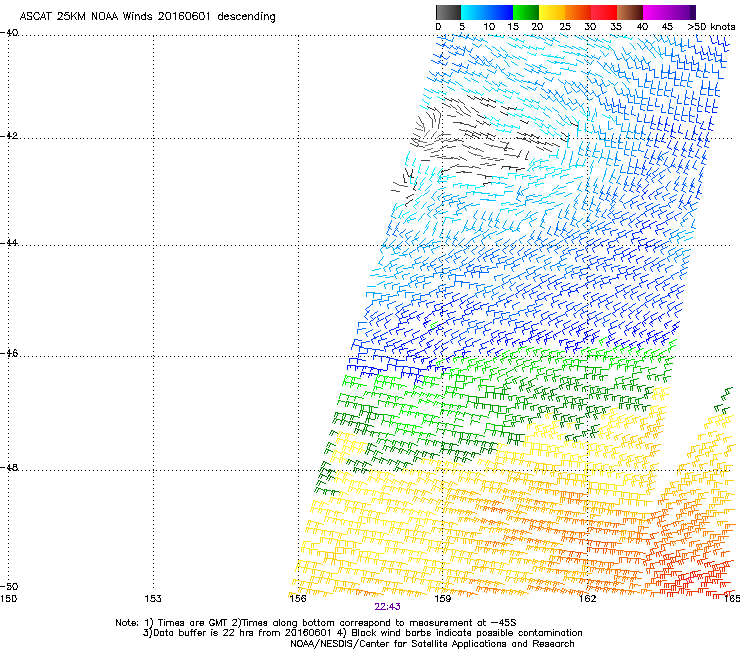This screenshot has width=740, height=650.
Task: Click the -46 latitude axis label
Action: (9, 353)
